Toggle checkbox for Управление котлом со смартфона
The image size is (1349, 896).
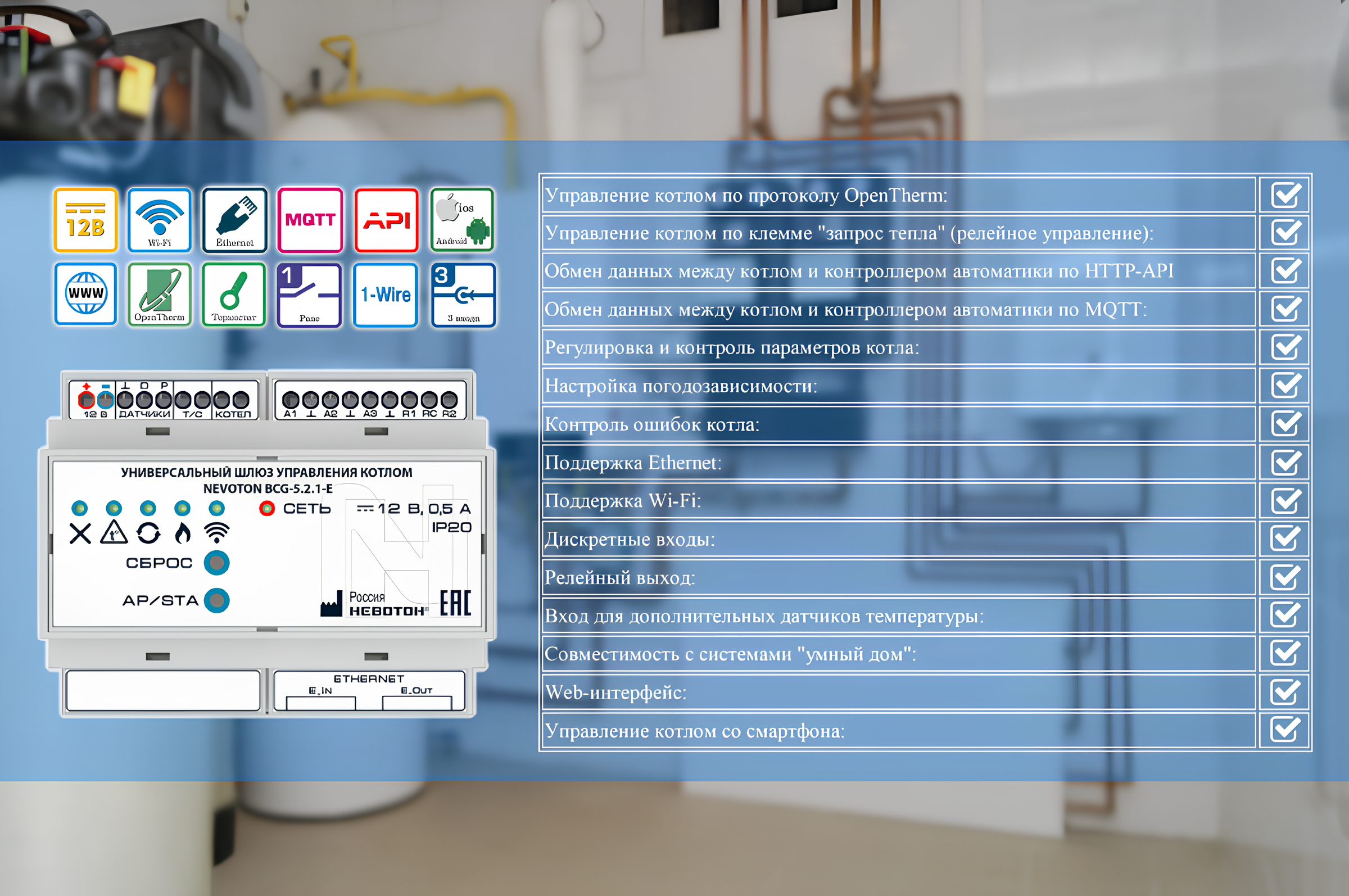coord(1285,730)
